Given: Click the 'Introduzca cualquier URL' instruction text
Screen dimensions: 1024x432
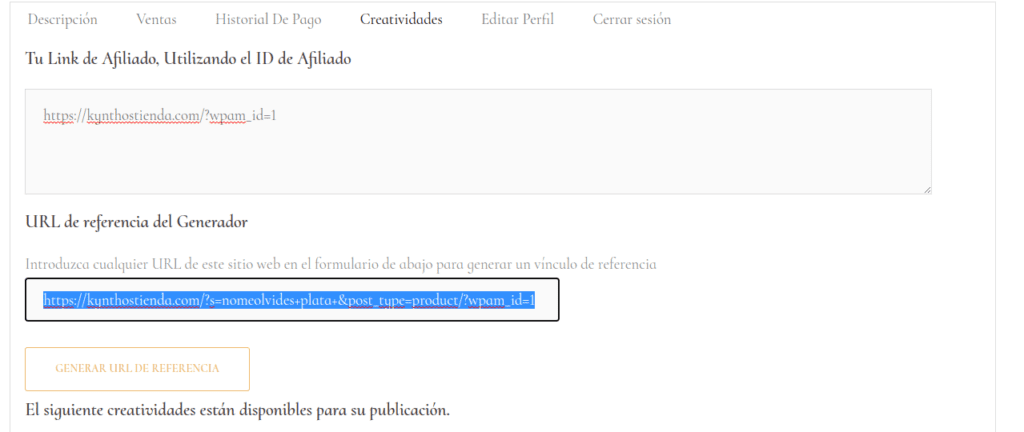Looking at the screenshot, I should point(340,264).
